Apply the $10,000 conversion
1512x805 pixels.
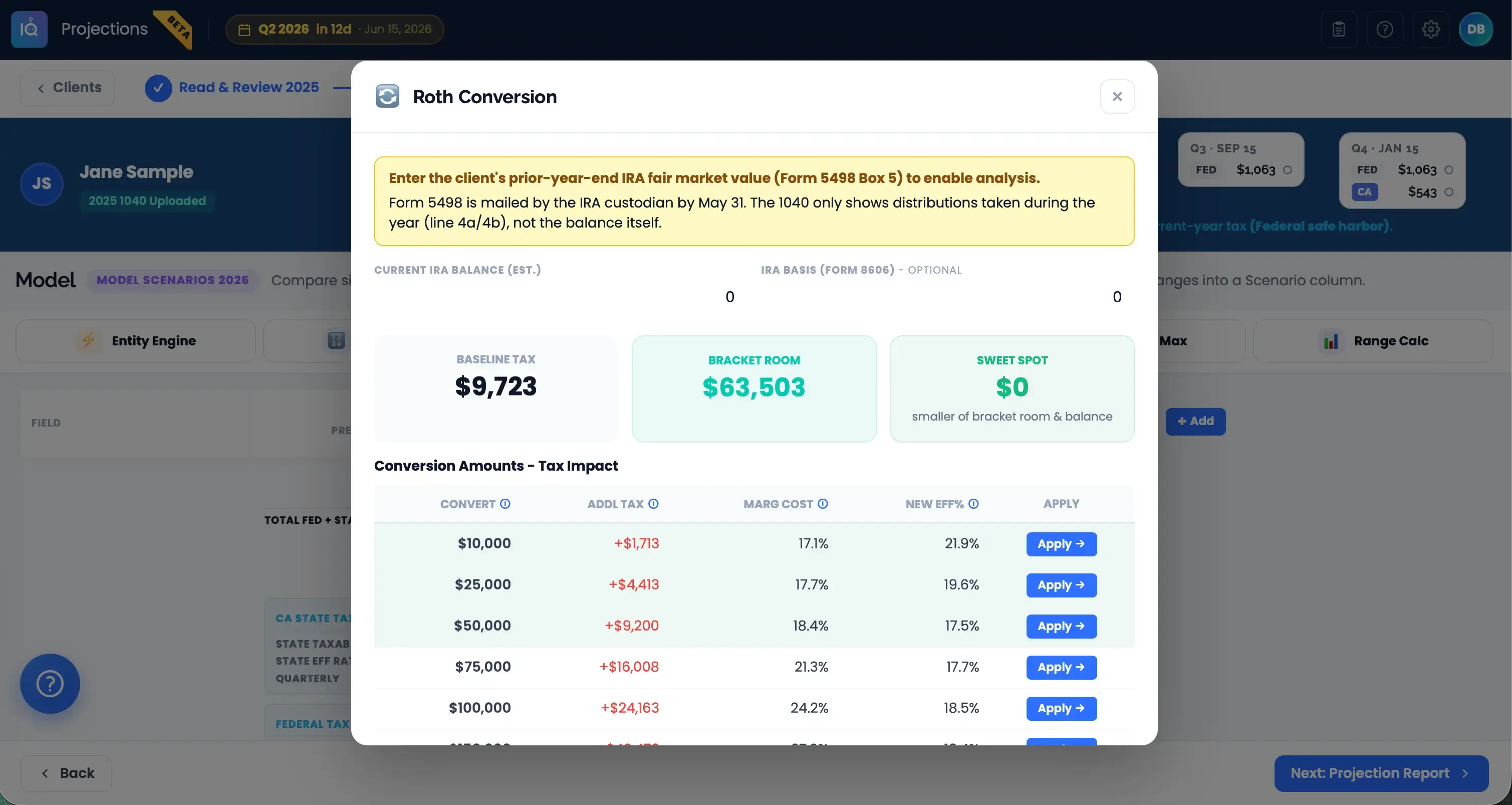click(1061, 544)
